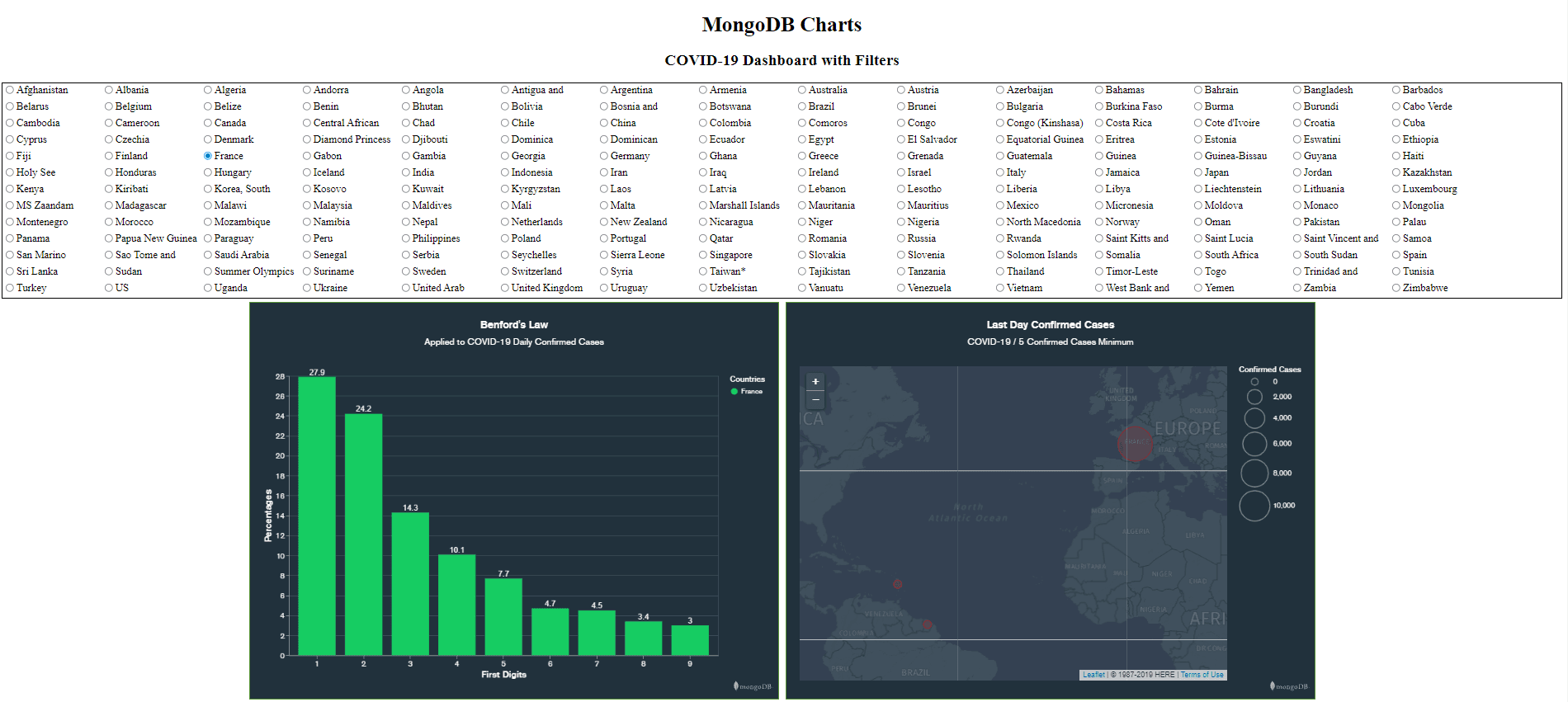The image size is (1568, 702).
Task: Pick the Yemen radio option
Action: click(x=1198, y=288)
